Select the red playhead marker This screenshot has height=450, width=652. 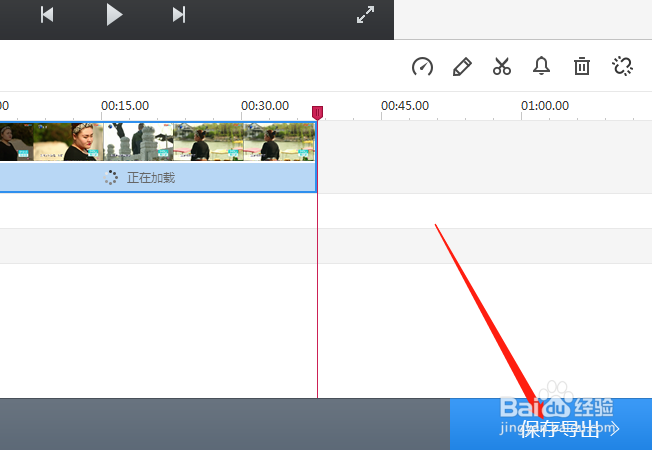click(x=317, y=113)
